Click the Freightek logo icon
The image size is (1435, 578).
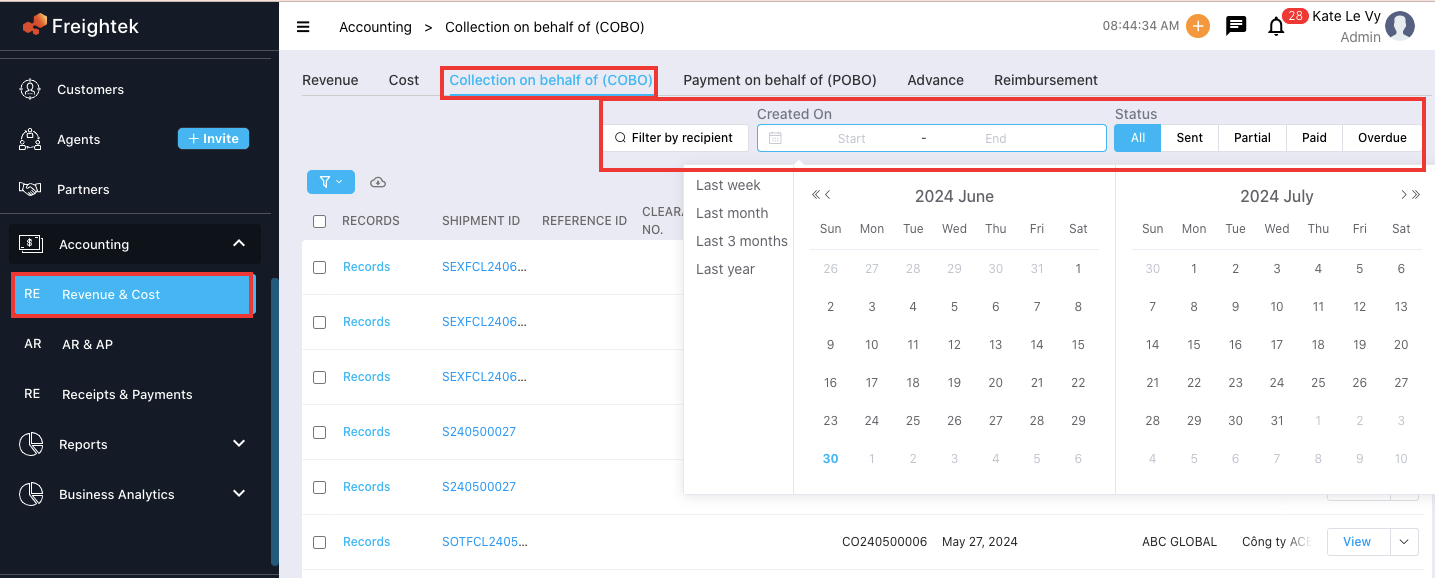35,25
